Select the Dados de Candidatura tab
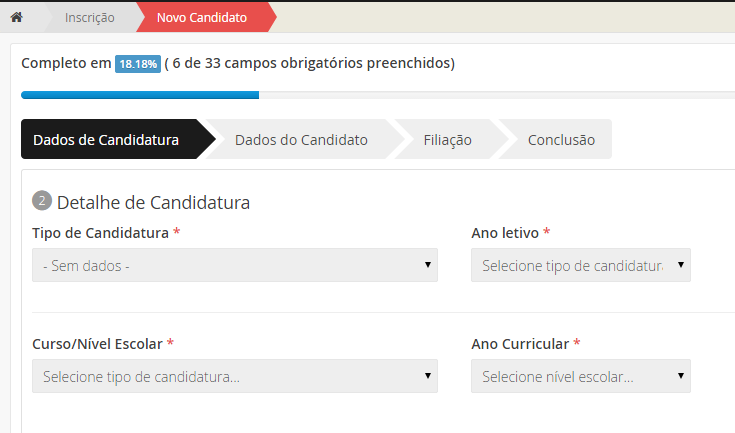Image resolution: width=735 pixels, height=433 pixels. click(x=106, y=140)
